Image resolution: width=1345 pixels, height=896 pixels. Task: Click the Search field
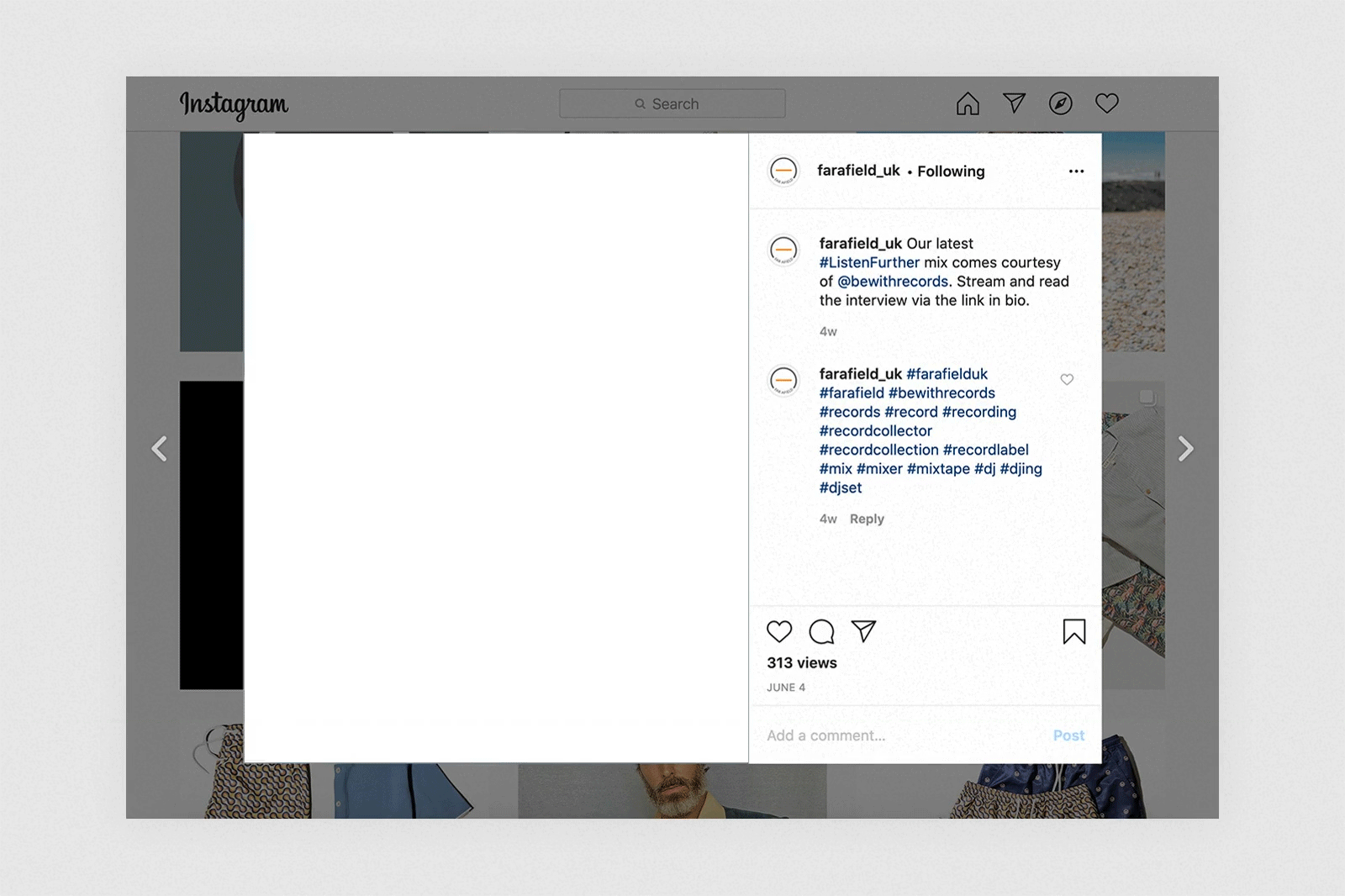[672, 104]
